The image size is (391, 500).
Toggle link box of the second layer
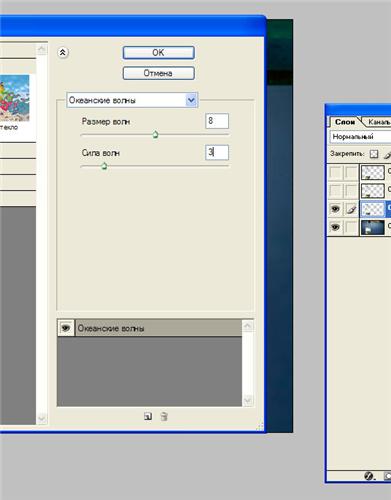tap(351, 191)
